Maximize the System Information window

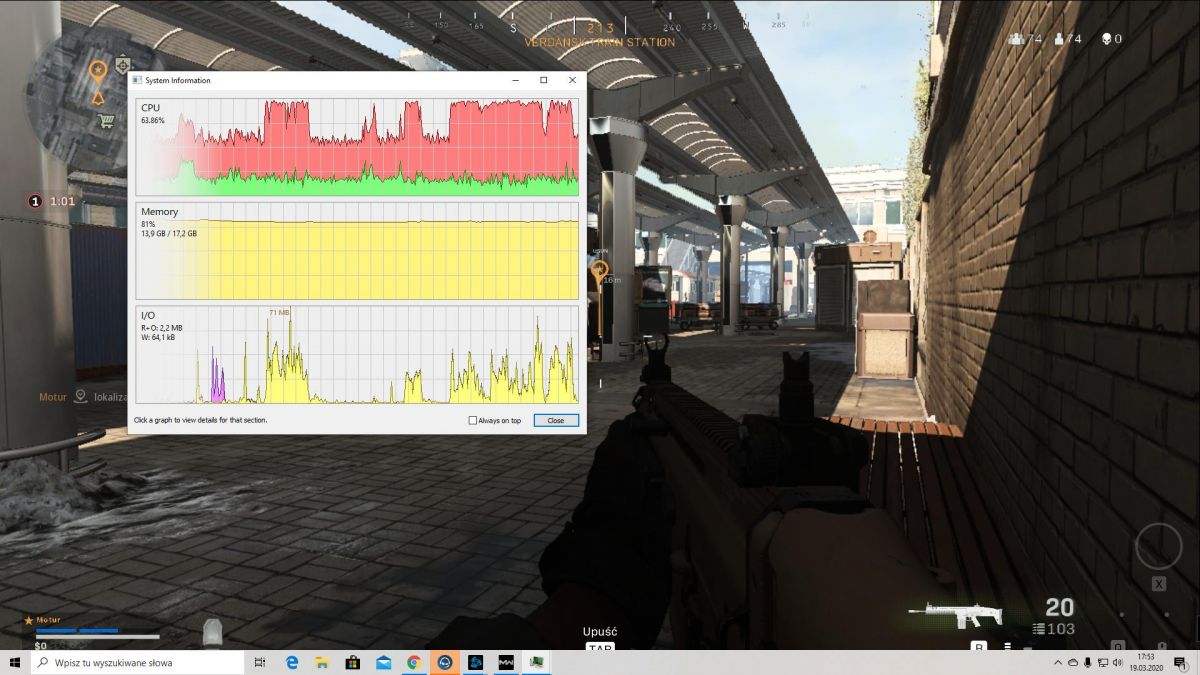[x=544, y=80]
